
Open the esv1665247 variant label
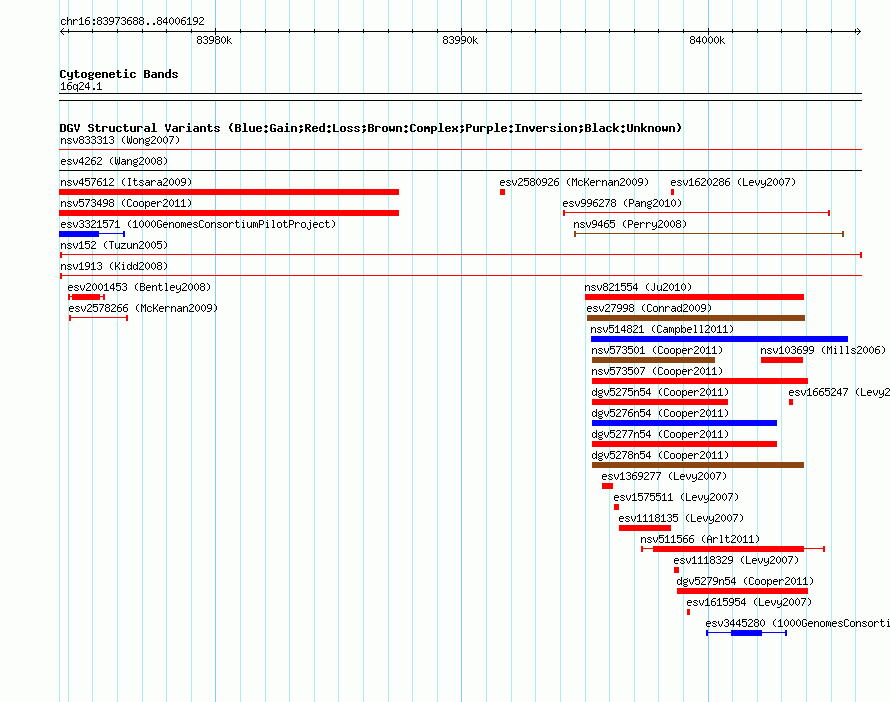point(839,392)
